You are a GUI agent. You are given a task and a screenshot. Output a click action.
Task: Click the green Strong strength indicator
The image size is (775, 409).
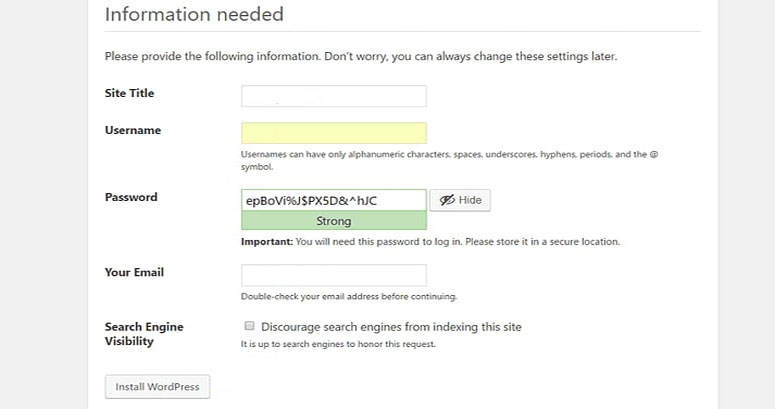click(x=333, y=221)
